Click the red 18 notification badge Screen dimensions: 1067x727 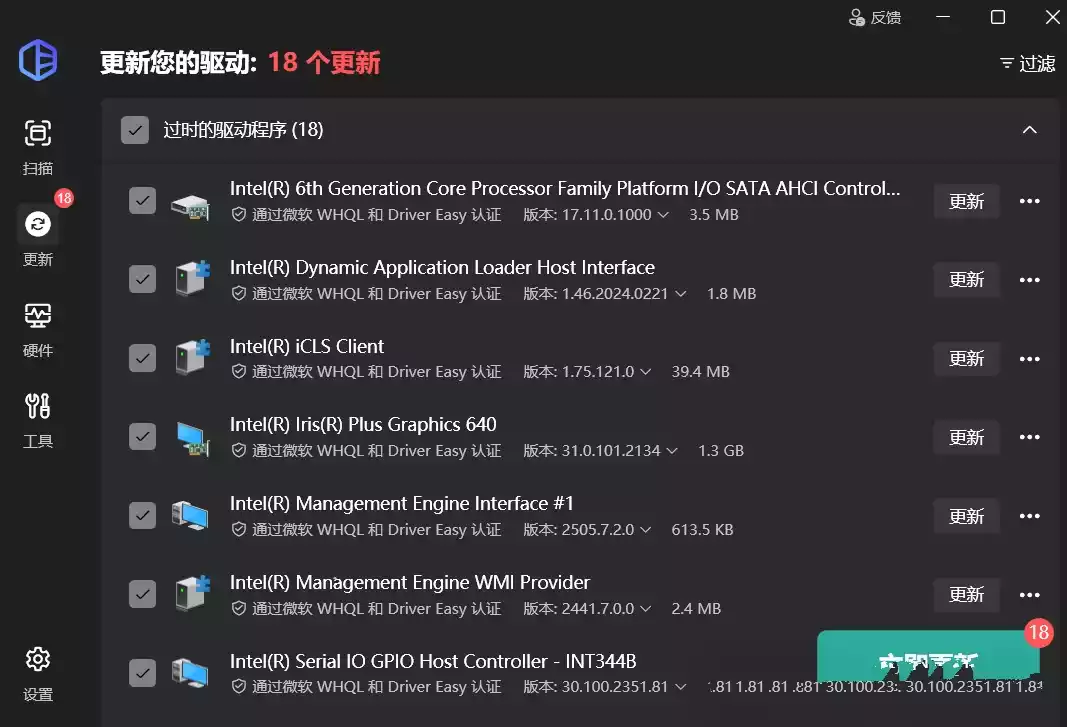tap(1039, 633)
